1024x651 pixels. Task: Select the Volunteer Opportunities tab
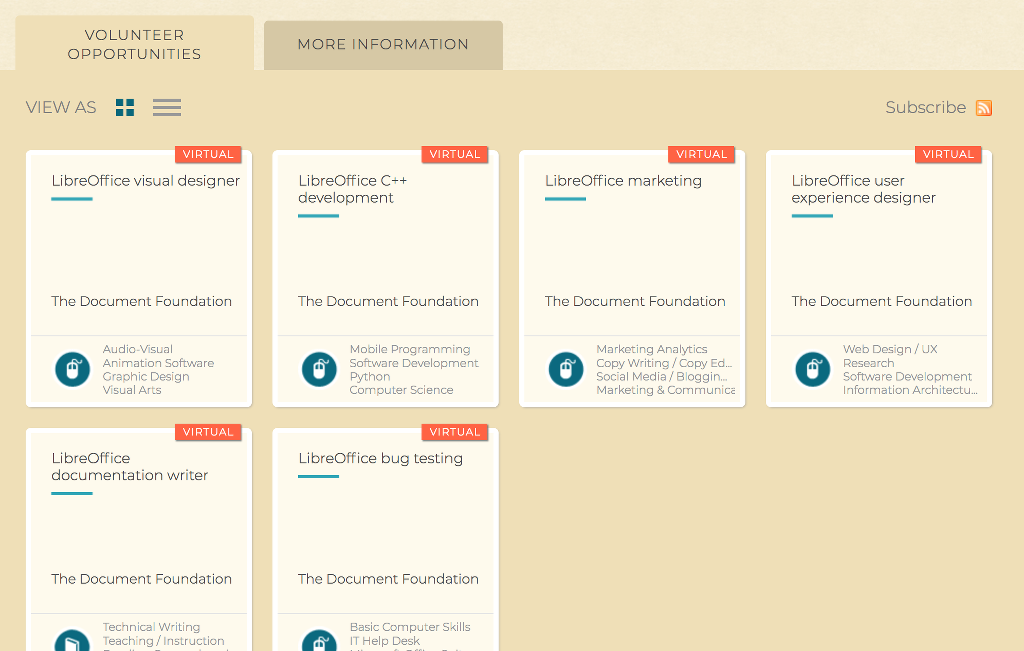click(135, 44)
